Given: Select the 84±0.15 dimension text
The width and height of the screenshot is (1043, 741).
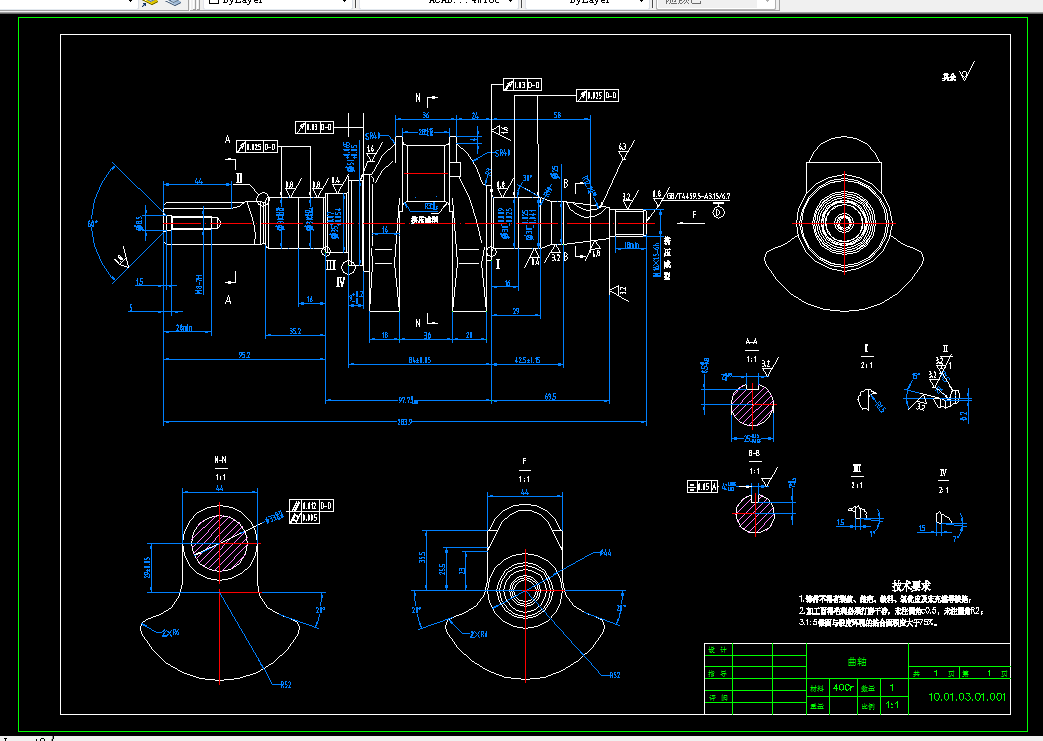Looking at the screenshot, I should [x=419, y=360].
